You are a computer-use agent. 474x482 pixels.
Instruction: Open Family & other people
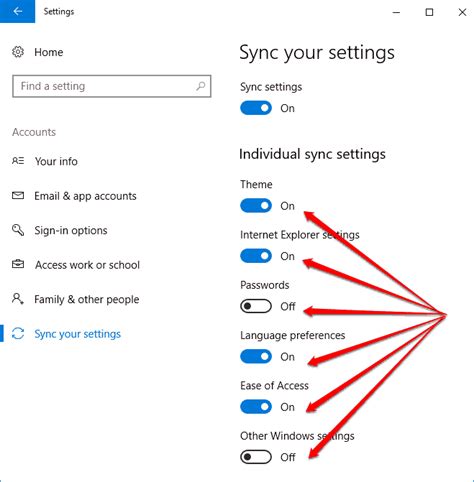87,299
